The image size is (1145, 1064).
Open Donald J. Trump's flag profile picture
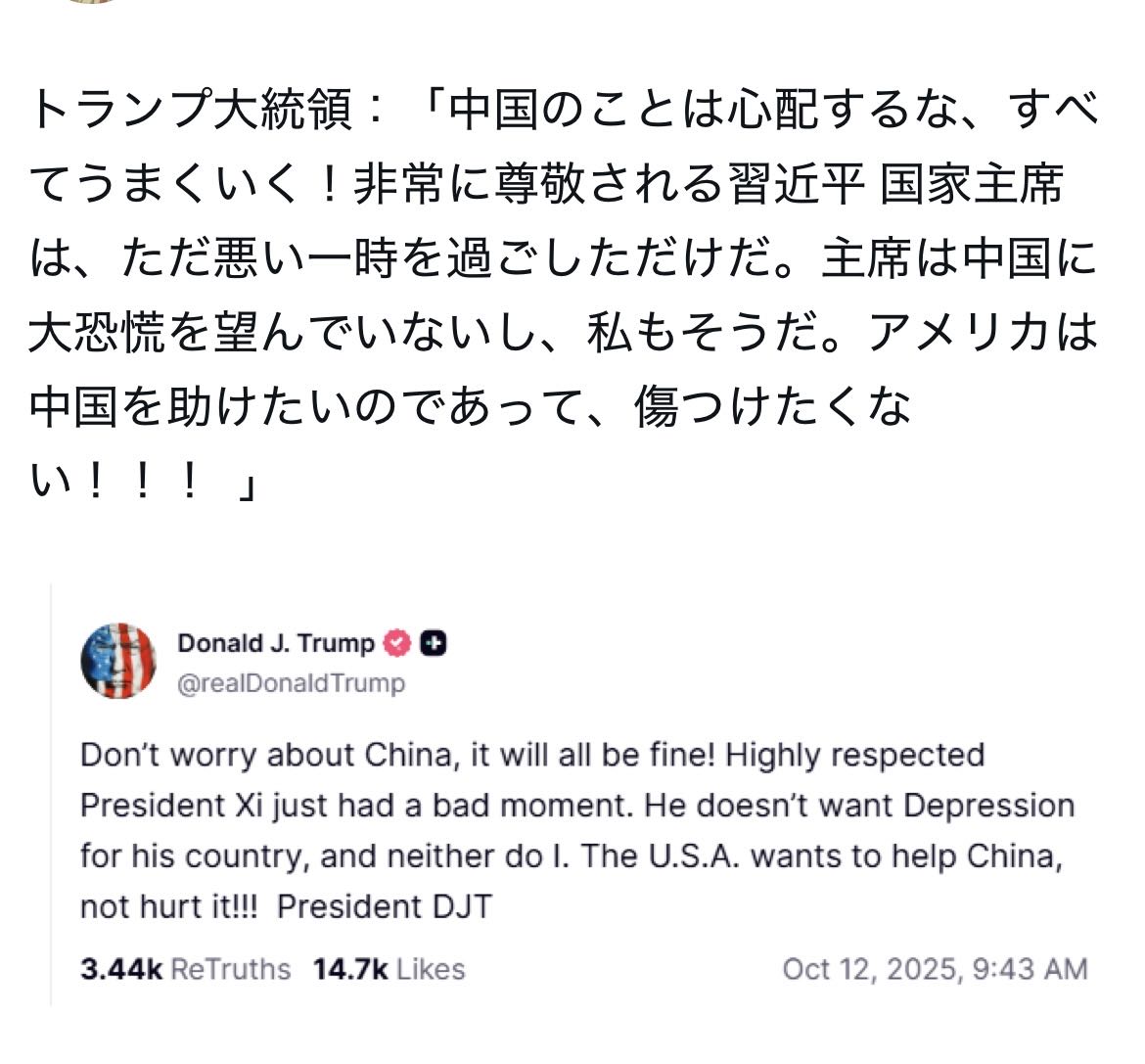pyautogui.click(x=118, y=661)
